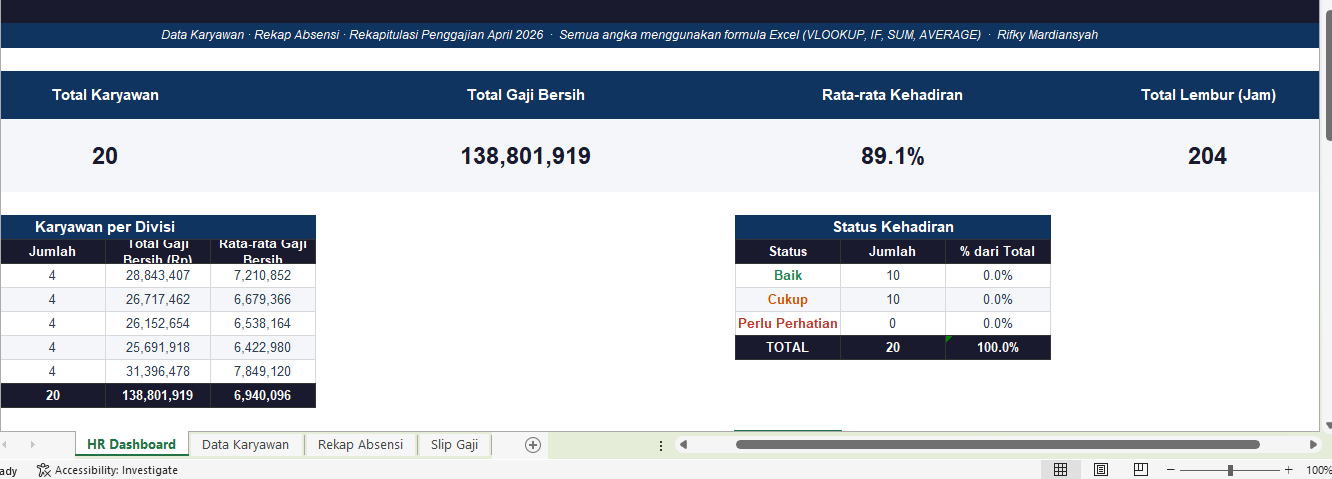Image resolution: width=1332 pixels, height=479 pixels.
Task: Click the zoom slider handle
Action: pyautogui.click(x=1230, y=470)
